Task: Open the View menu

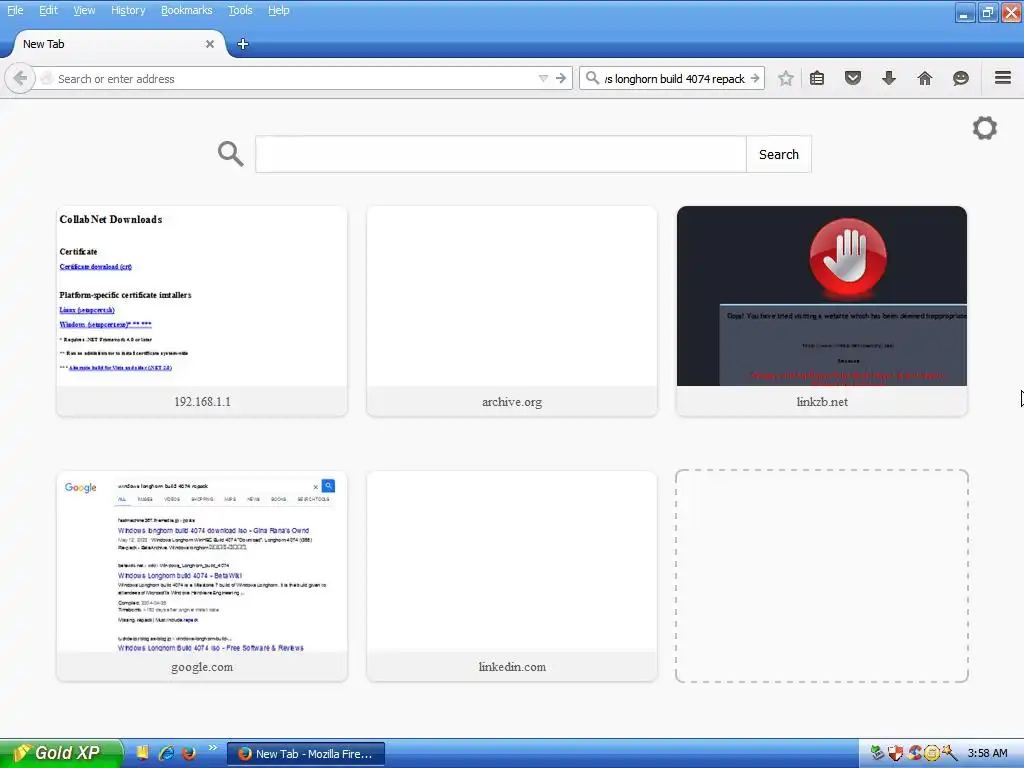Action: tap(84, 10)
